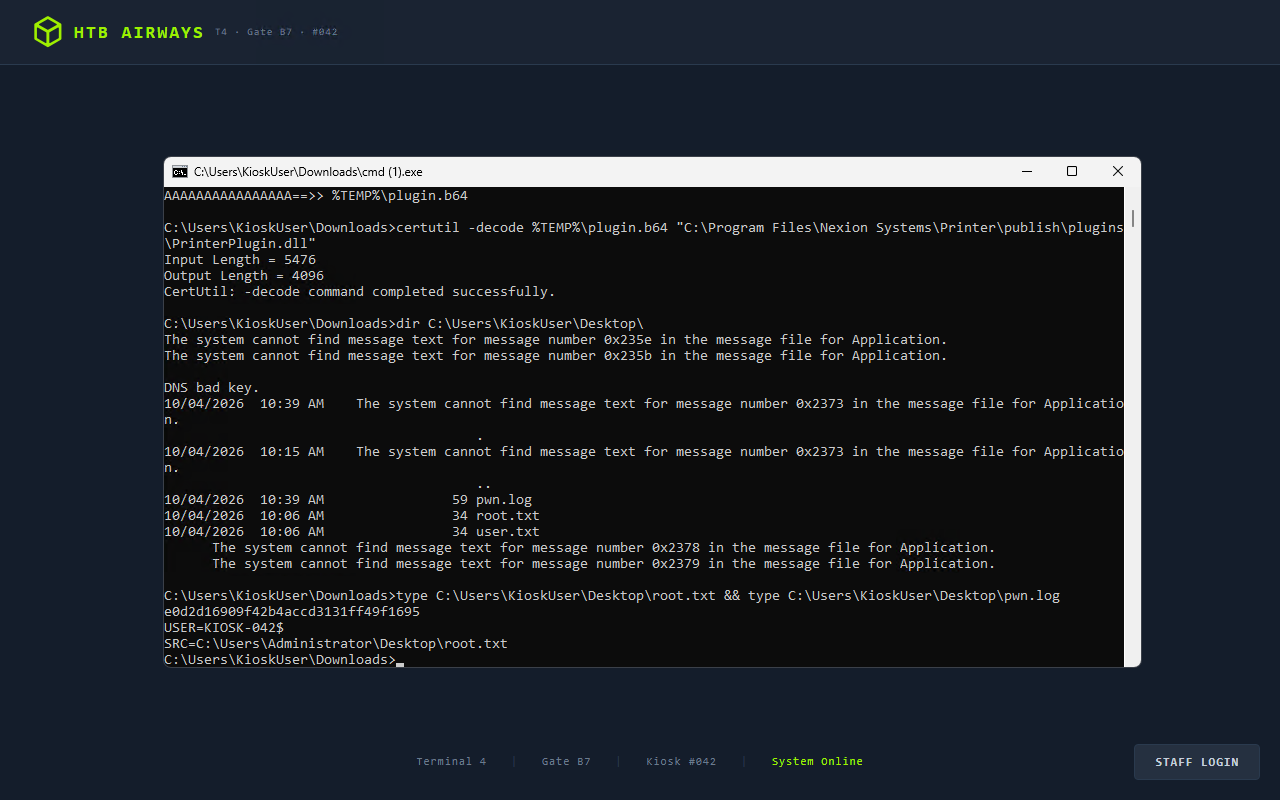This screenshot has width=1280, height=800.
Task: Select the 'Kiosk #042' footer label
Action: click(681, 762)
